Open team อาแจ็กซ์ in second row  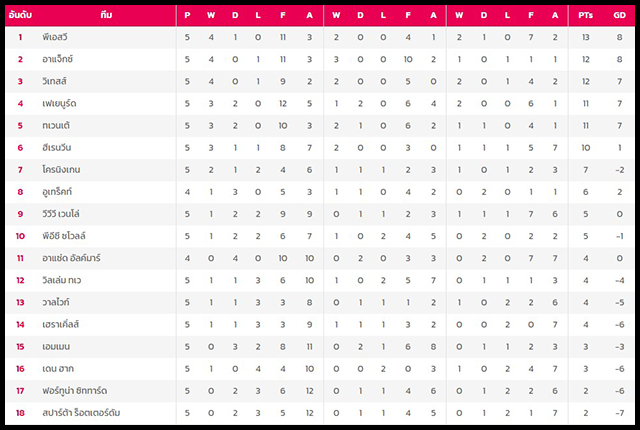(x=58, y=59)
